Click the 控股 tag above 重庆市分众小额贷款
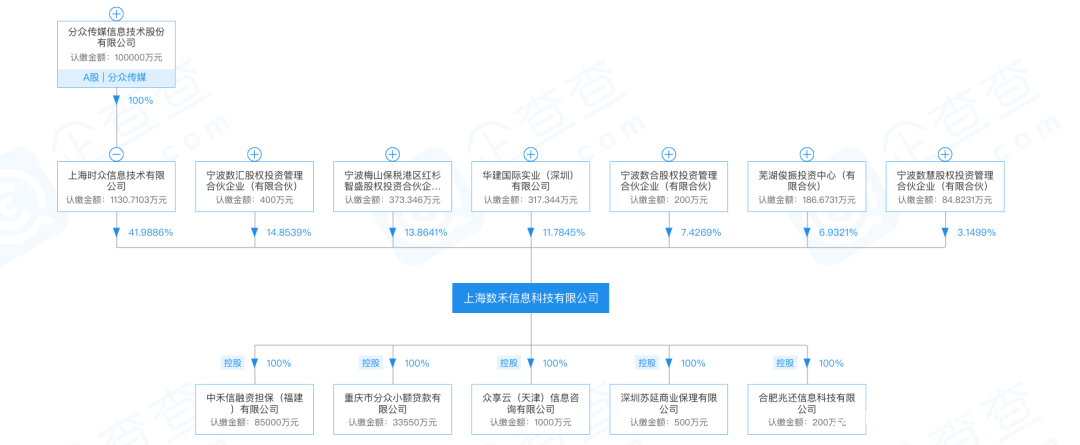Image resolution: width=1080 pixels, height=445 pixels. pyautogui.click(x=371, y=363)
